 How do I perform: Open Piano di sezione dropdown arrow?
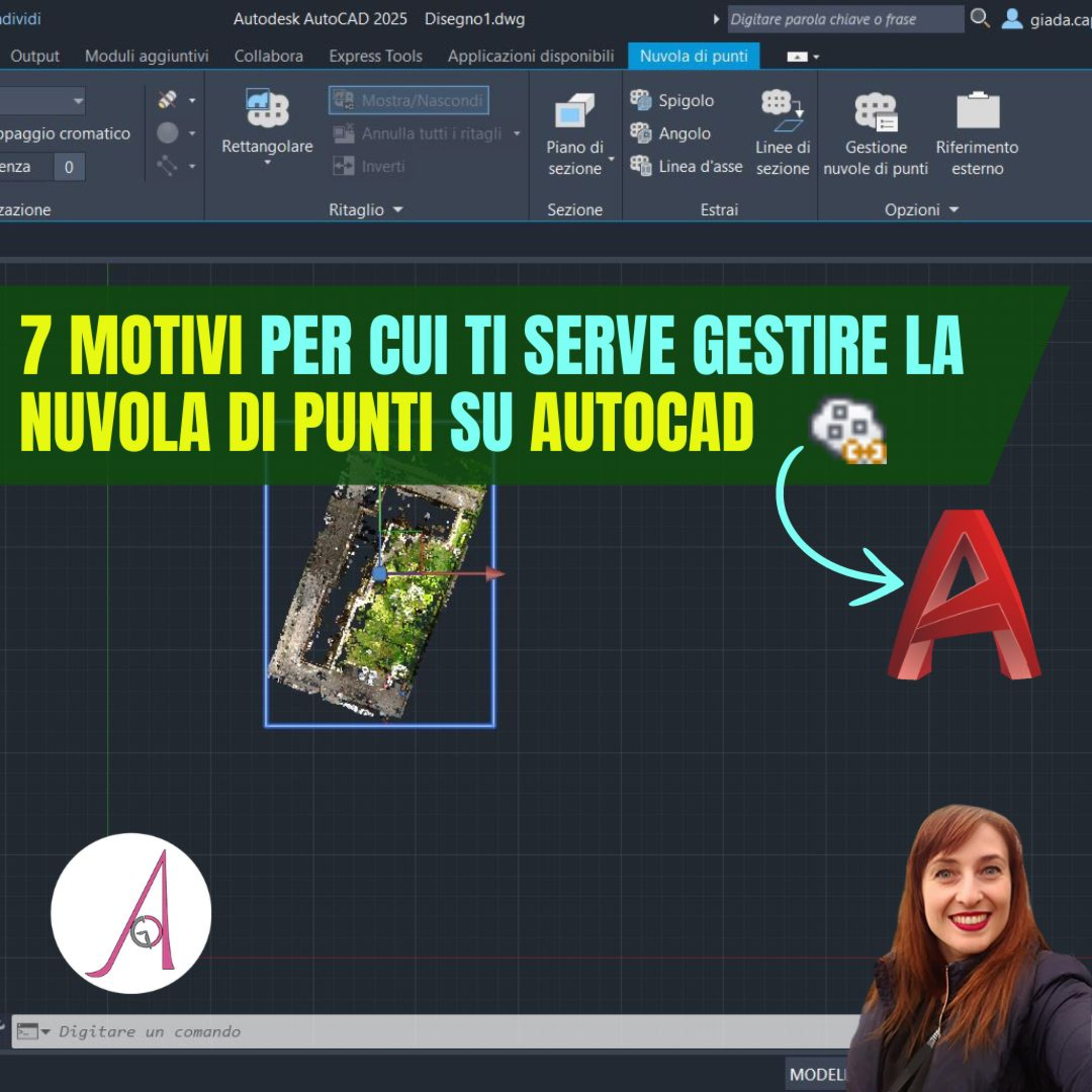[x=611, y=159]
